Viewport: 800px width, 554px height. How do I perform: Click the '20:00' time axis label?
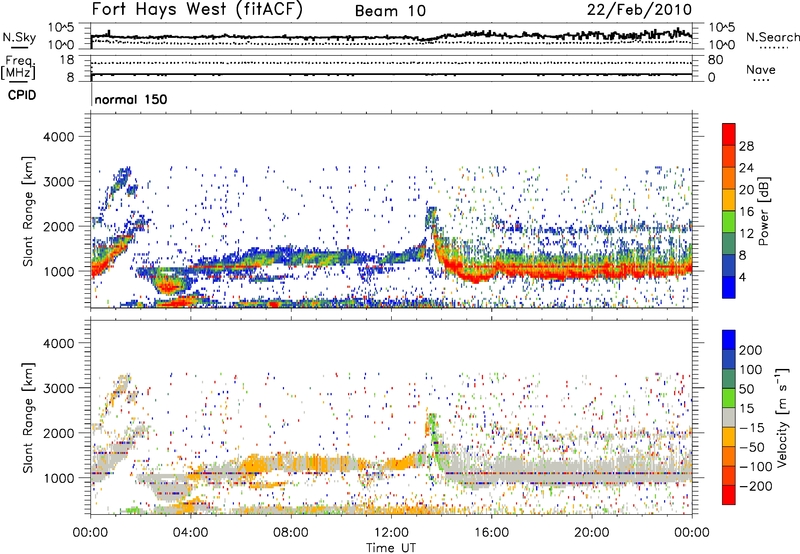pyautogui.click(x=591, y=533)
